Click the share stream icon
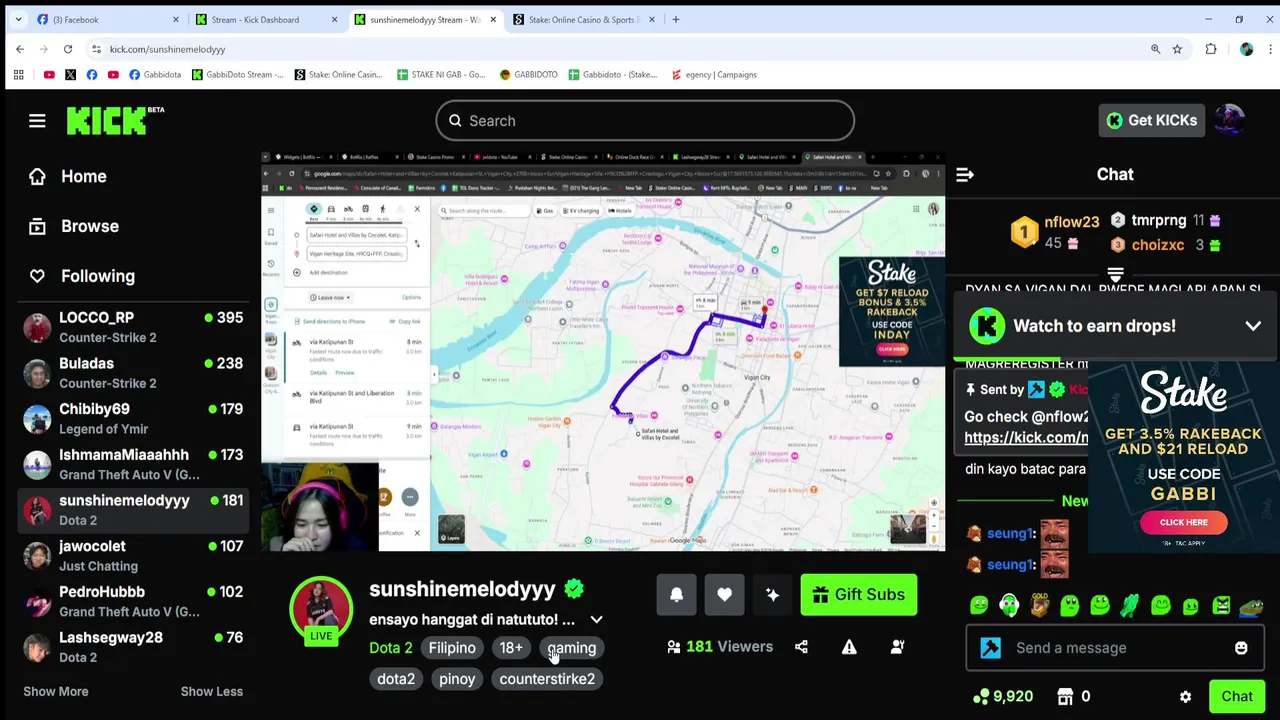 click(801, 647)
